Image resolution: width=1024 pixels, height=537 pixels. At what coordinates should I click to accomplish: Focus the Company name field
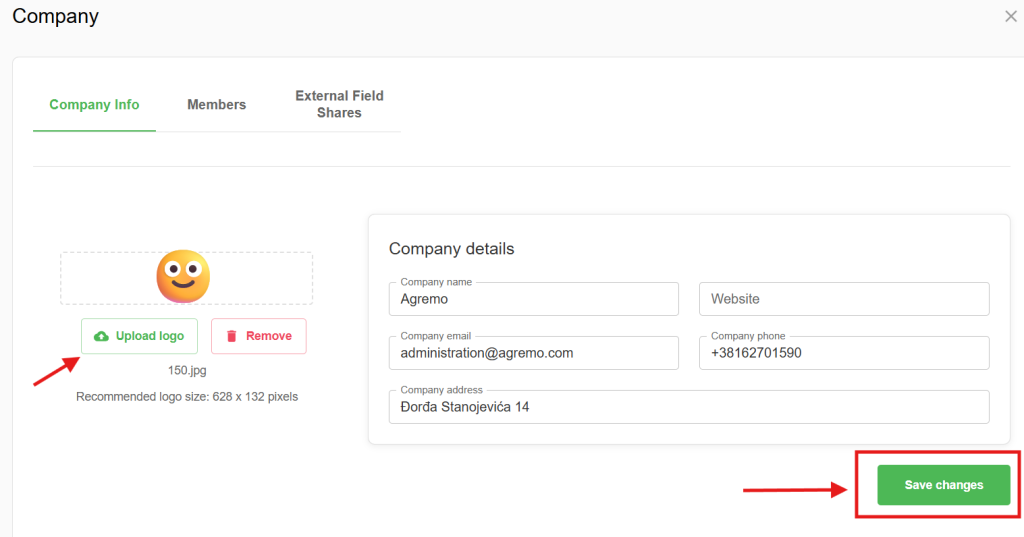click(533, 299)
